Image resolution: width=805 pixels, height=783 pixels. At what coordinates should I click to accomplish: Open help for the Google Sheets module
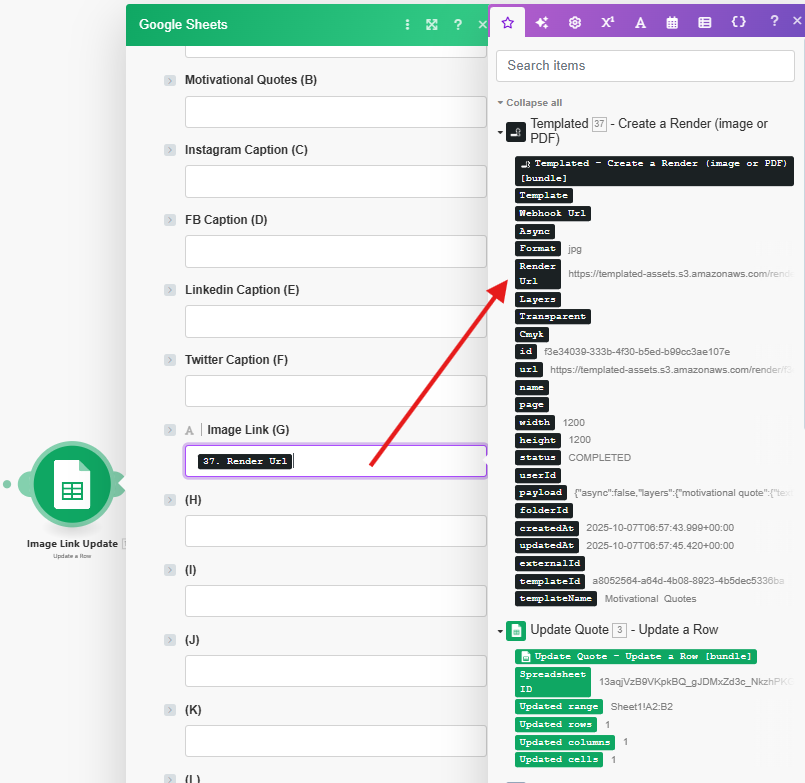pos(458,25)
